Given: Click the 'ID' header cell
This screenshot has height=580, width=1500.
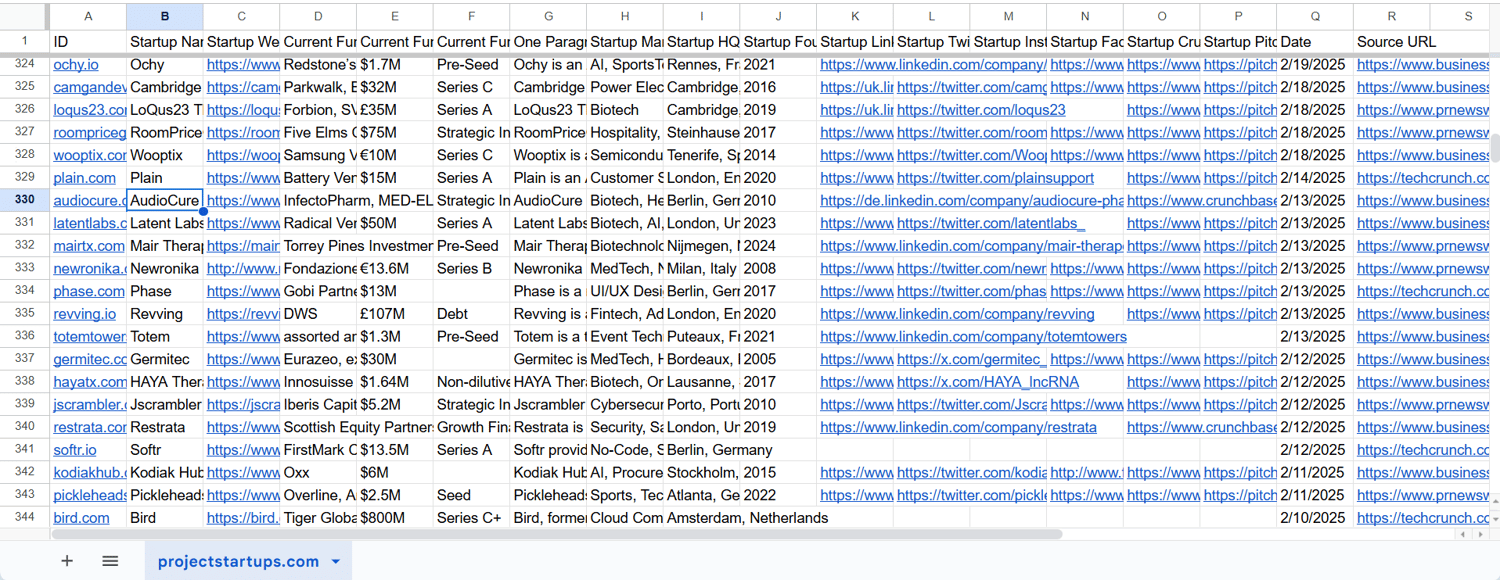Looking at the screenshot, I should click(x=88, y=42).
